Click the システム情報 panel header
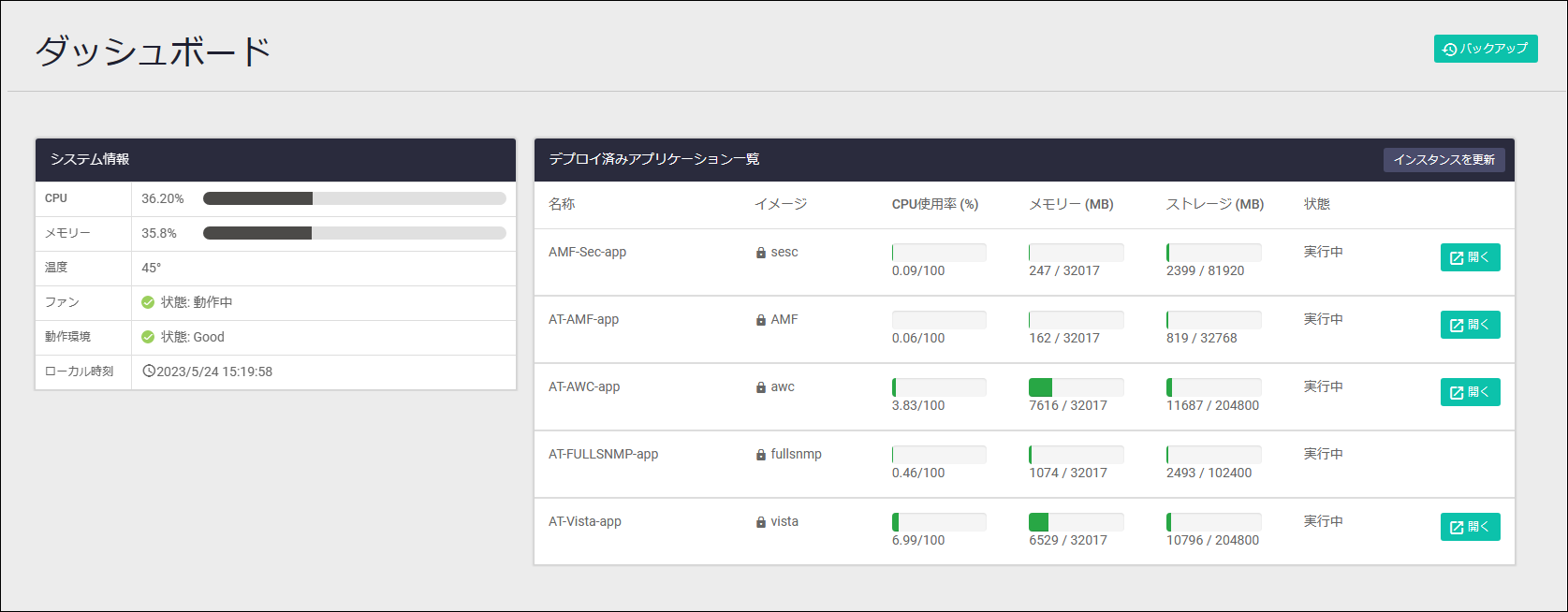The image size is (1568, 612). pyautogui.click(x=275, y=160)
